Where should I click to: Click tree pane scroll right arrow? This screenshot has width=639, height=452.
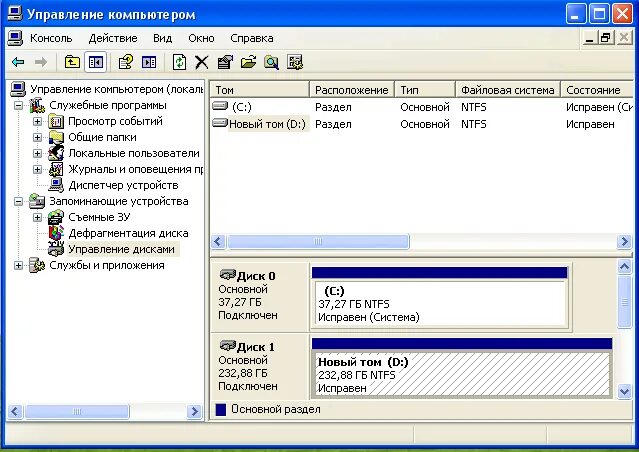point(194,412)
